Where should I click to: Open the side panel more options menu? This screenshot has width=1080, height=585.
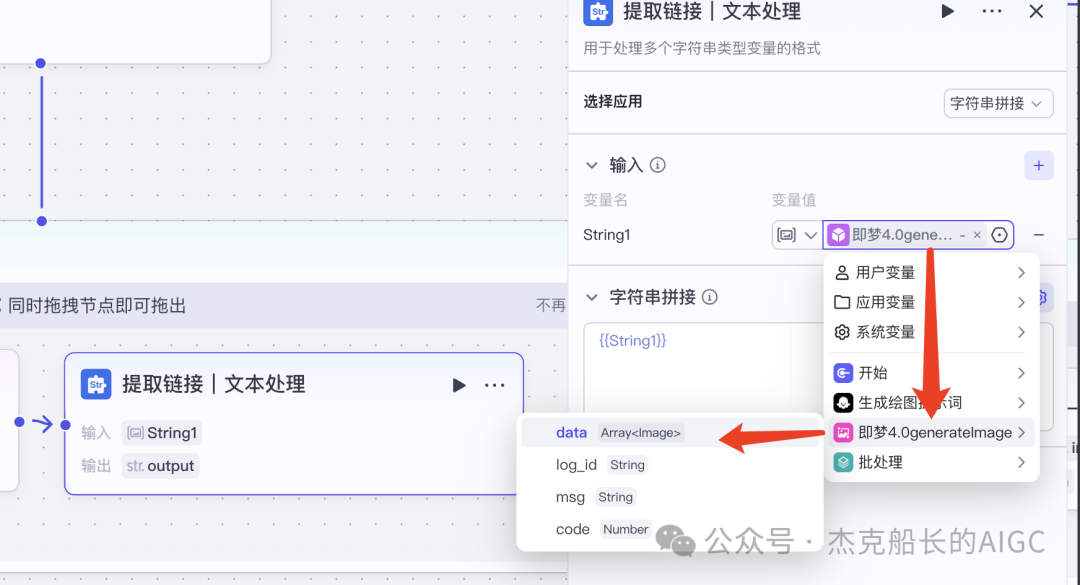[992, 11]
